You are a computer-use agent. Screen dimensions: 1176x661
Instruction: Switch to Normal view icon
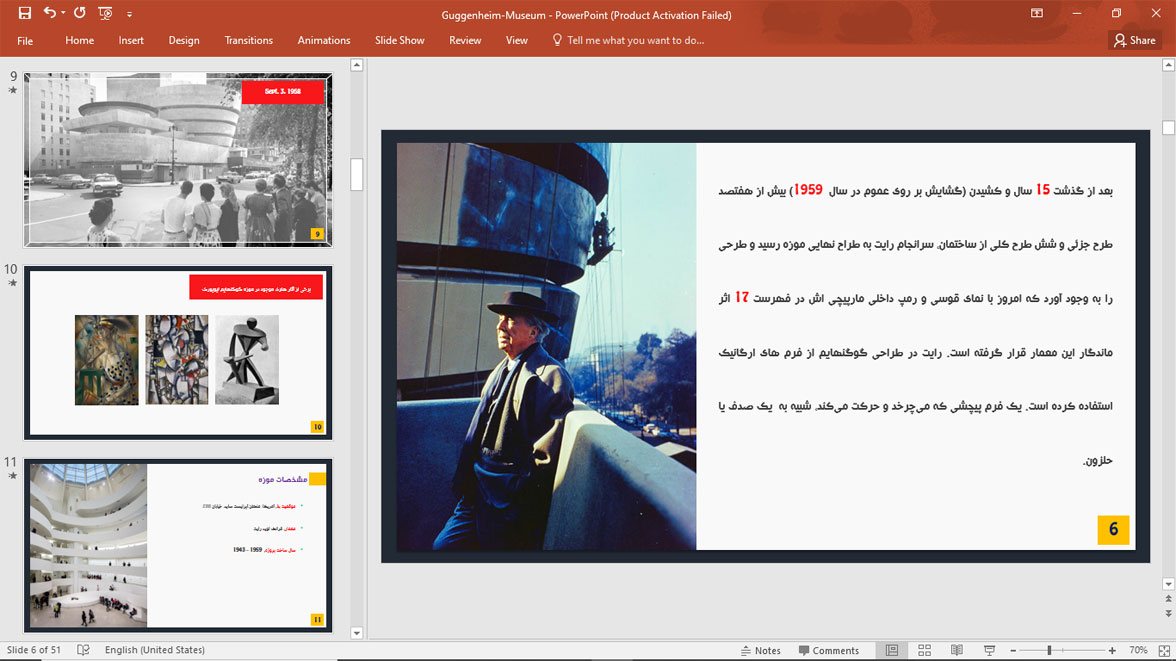(892, 650)
